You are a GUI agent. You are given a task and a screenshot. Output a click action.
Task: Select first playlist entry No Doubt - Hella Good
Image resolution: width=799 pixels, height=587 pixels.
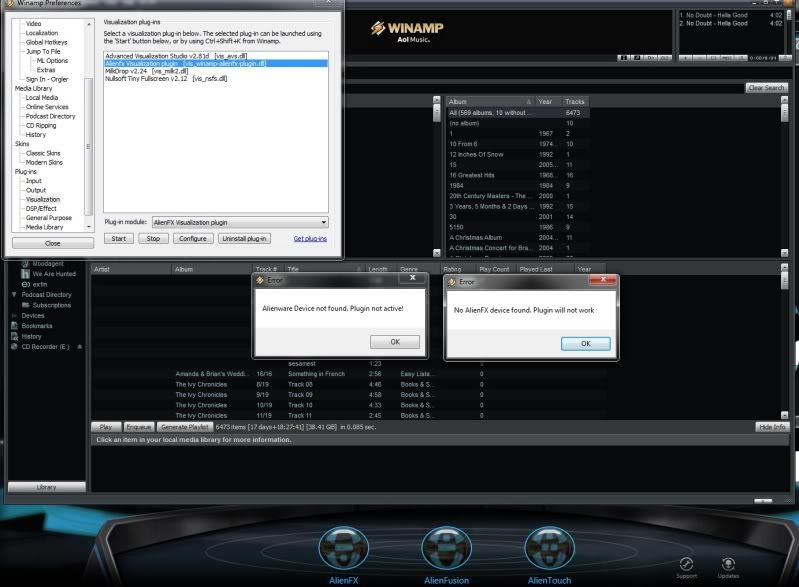731,15
